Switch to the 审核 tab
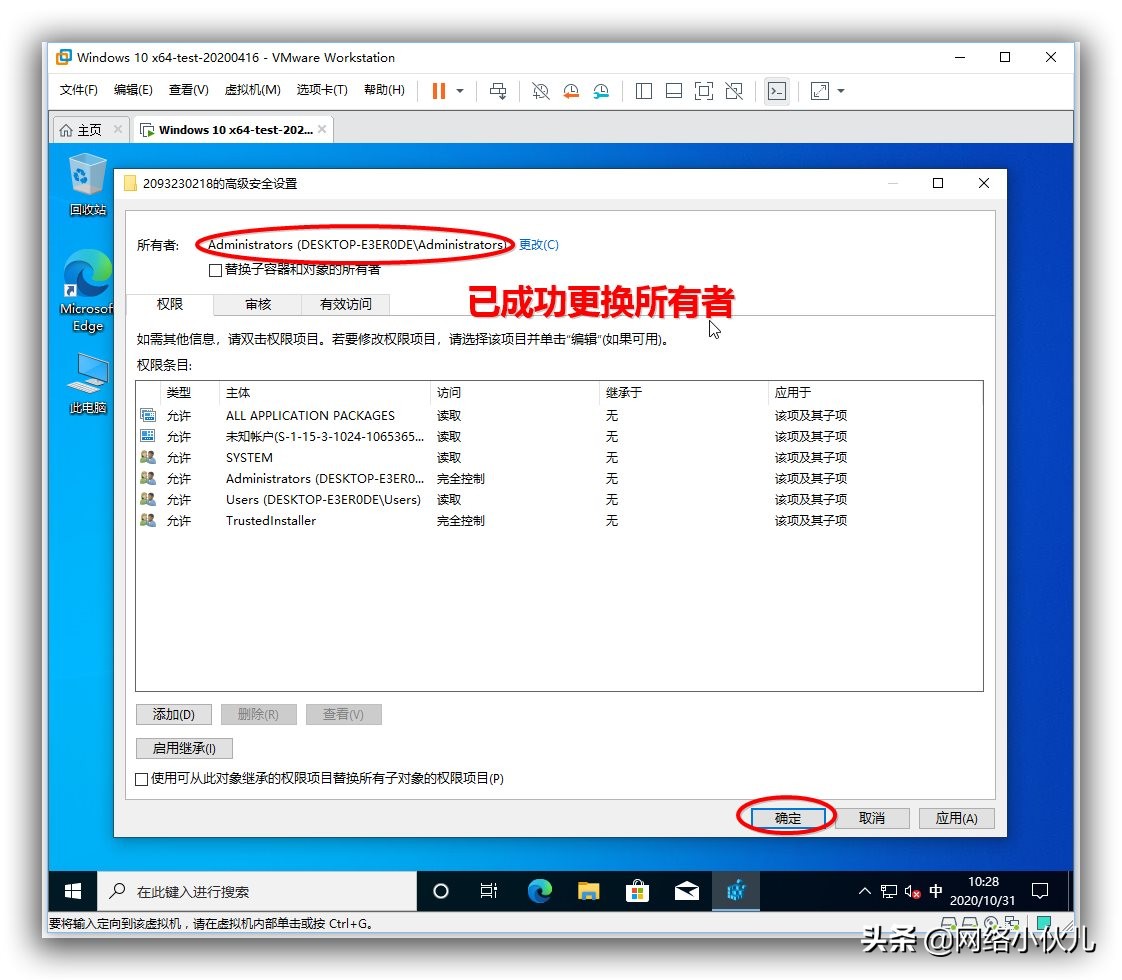The image size is (1122, 980). coord(256,304)
